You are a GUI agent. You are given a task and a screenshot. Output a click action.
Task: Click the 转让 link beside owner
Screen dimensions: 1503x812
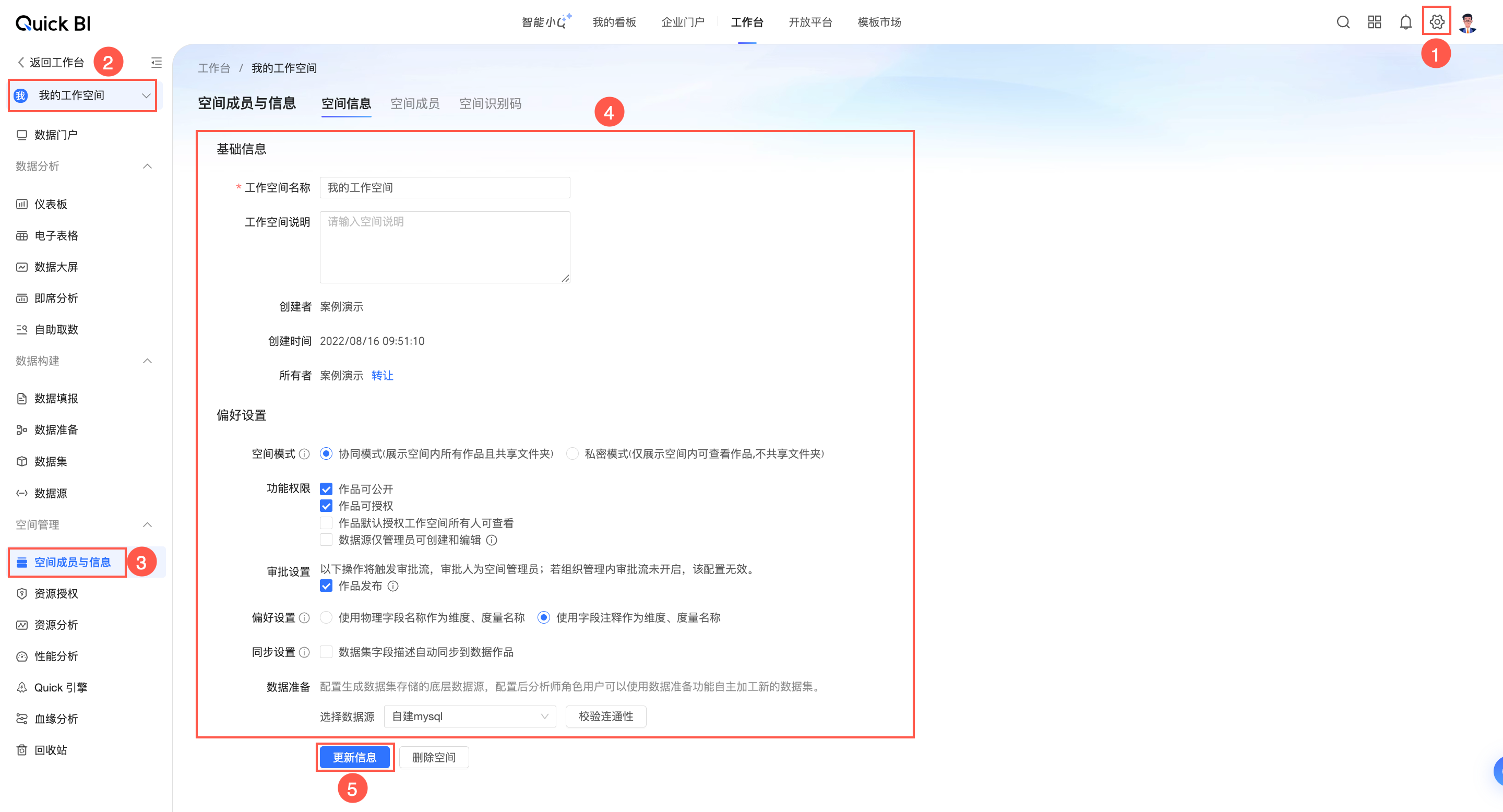click(x=382, y=375)
